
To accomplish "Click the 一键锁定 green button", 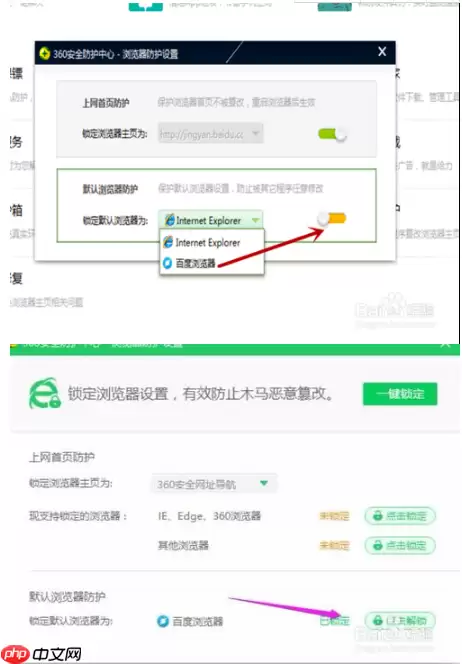I will pos(400,394).
